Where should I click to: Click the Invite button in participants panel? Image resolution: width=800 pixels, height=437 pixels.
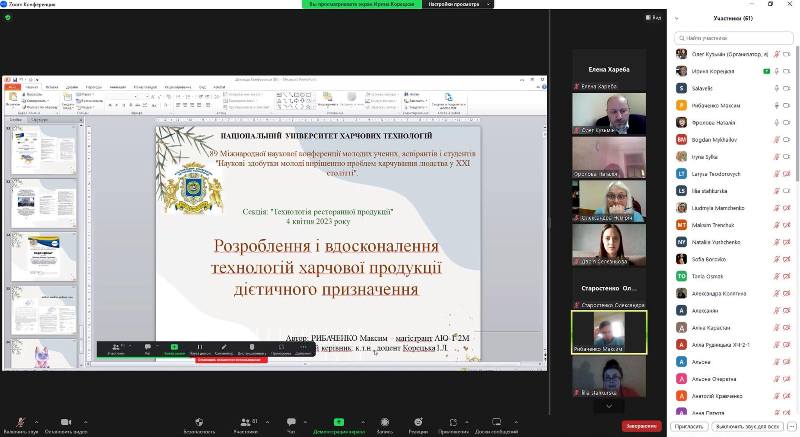point(689,426)
